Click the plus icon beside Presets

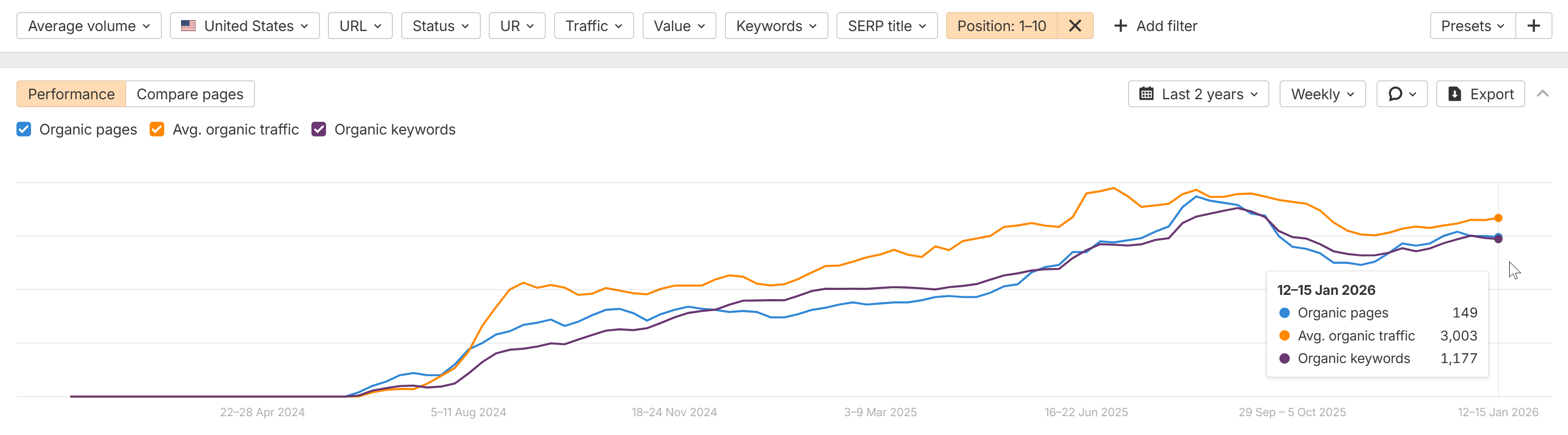[1533, 26]
